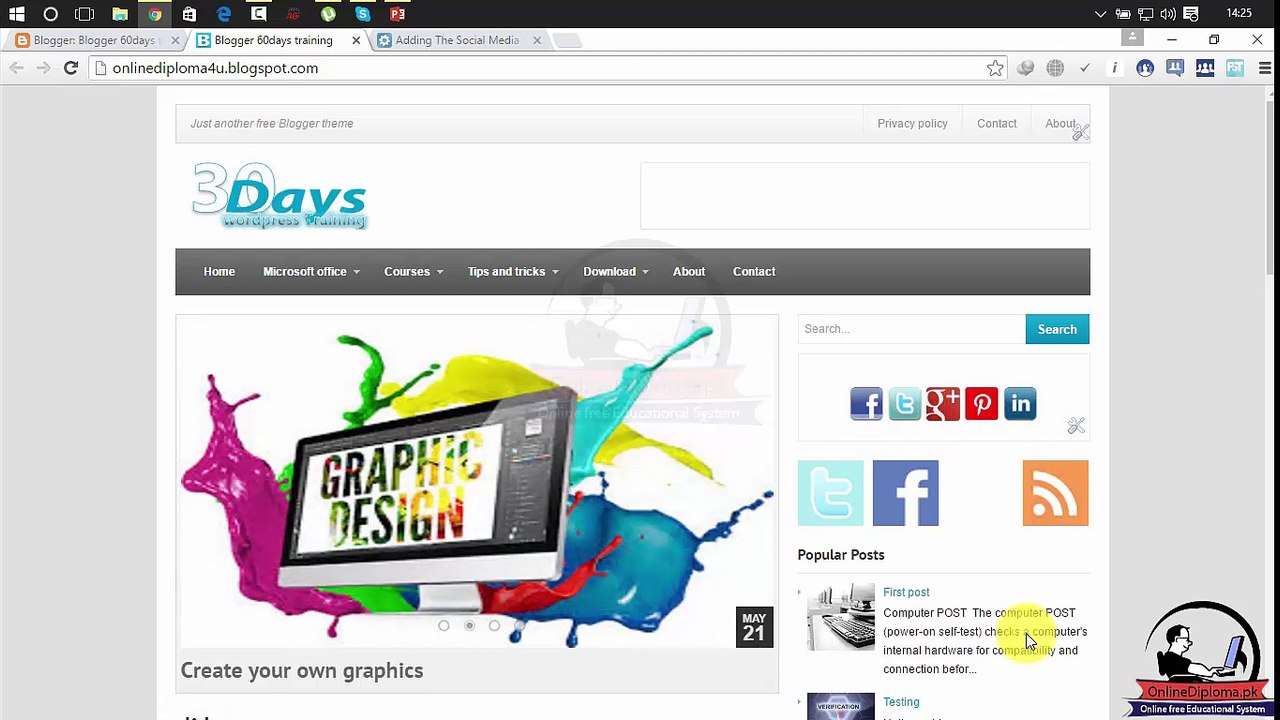Viewport: 1280px width, 720px height.
Task: Open the Testing post link
Action: pyautogui.click(x=901, y=702)
